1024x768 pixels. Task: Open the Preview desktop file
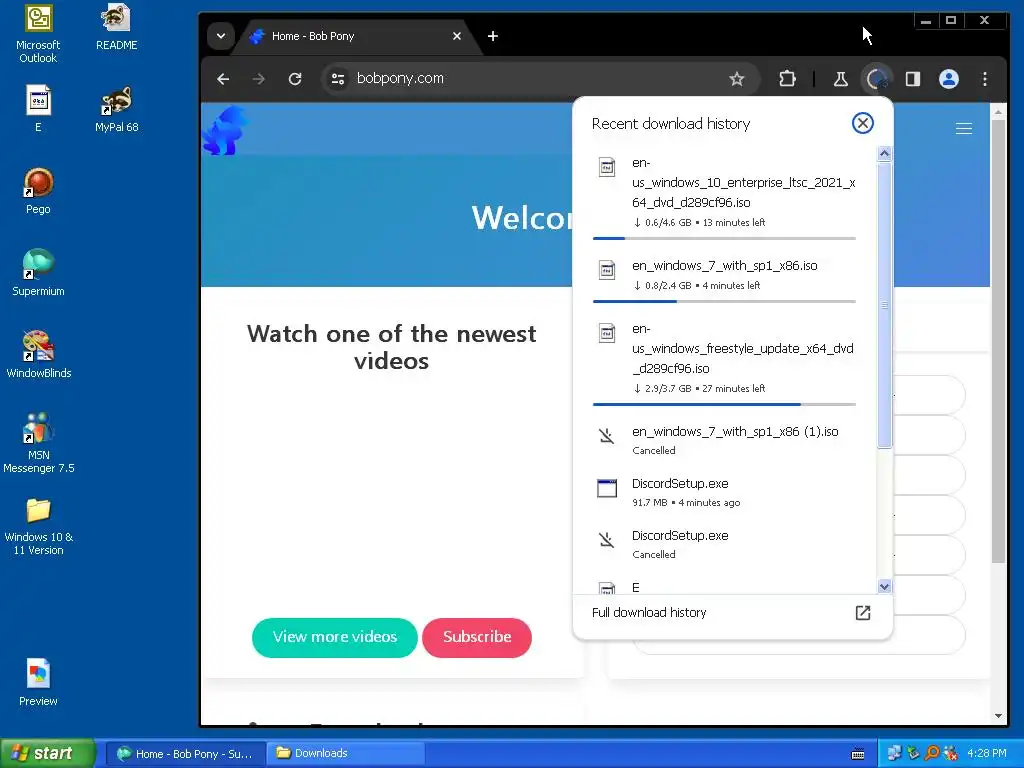(38, 683)
